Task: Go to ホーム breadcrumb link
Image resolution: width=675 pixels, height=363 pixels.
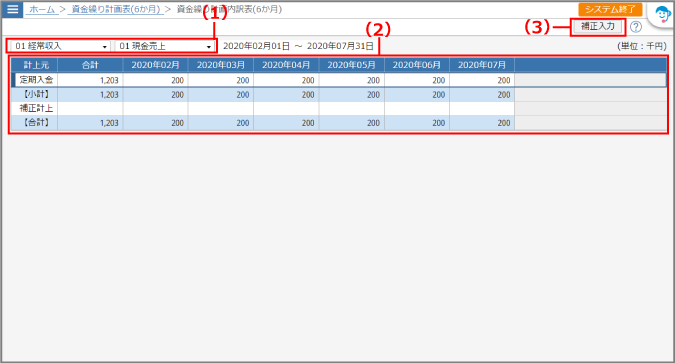Action: pyautogui.click(x=42, y=9)
